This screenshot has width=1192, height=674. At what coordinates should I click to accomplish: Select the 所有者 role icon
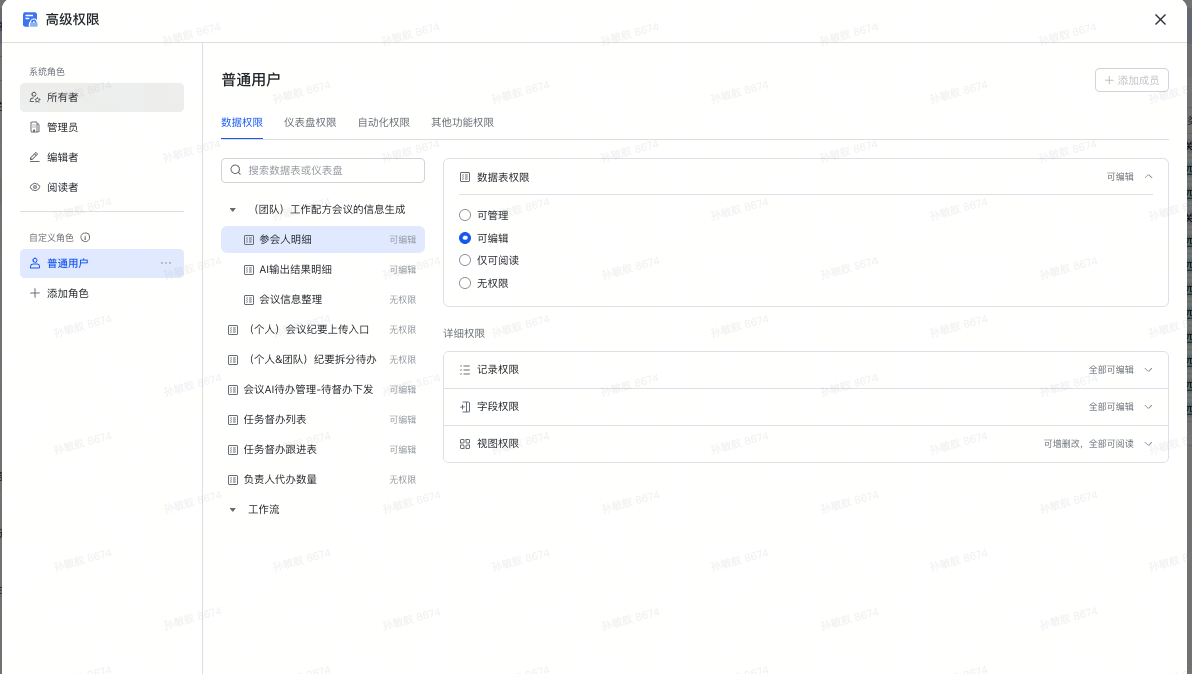[x=35, y=97]
